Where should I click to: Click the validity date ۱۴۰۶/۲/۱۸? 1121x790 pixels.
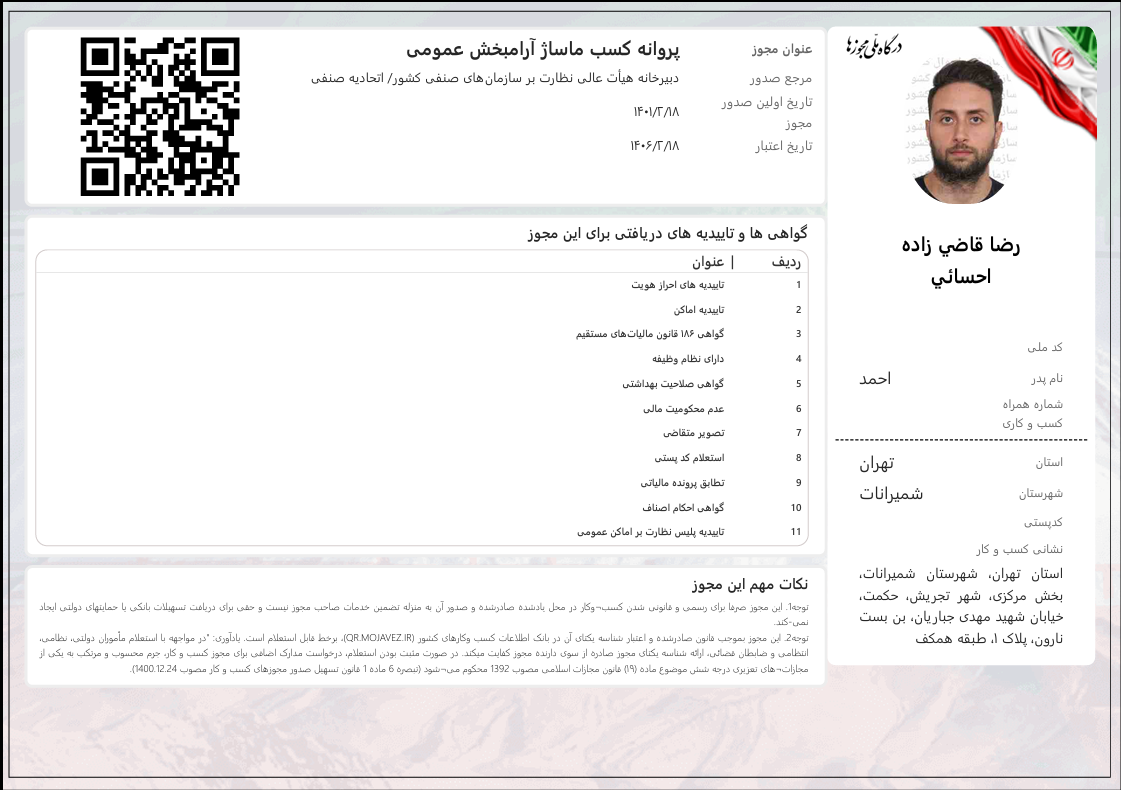(x=654, y=146)
